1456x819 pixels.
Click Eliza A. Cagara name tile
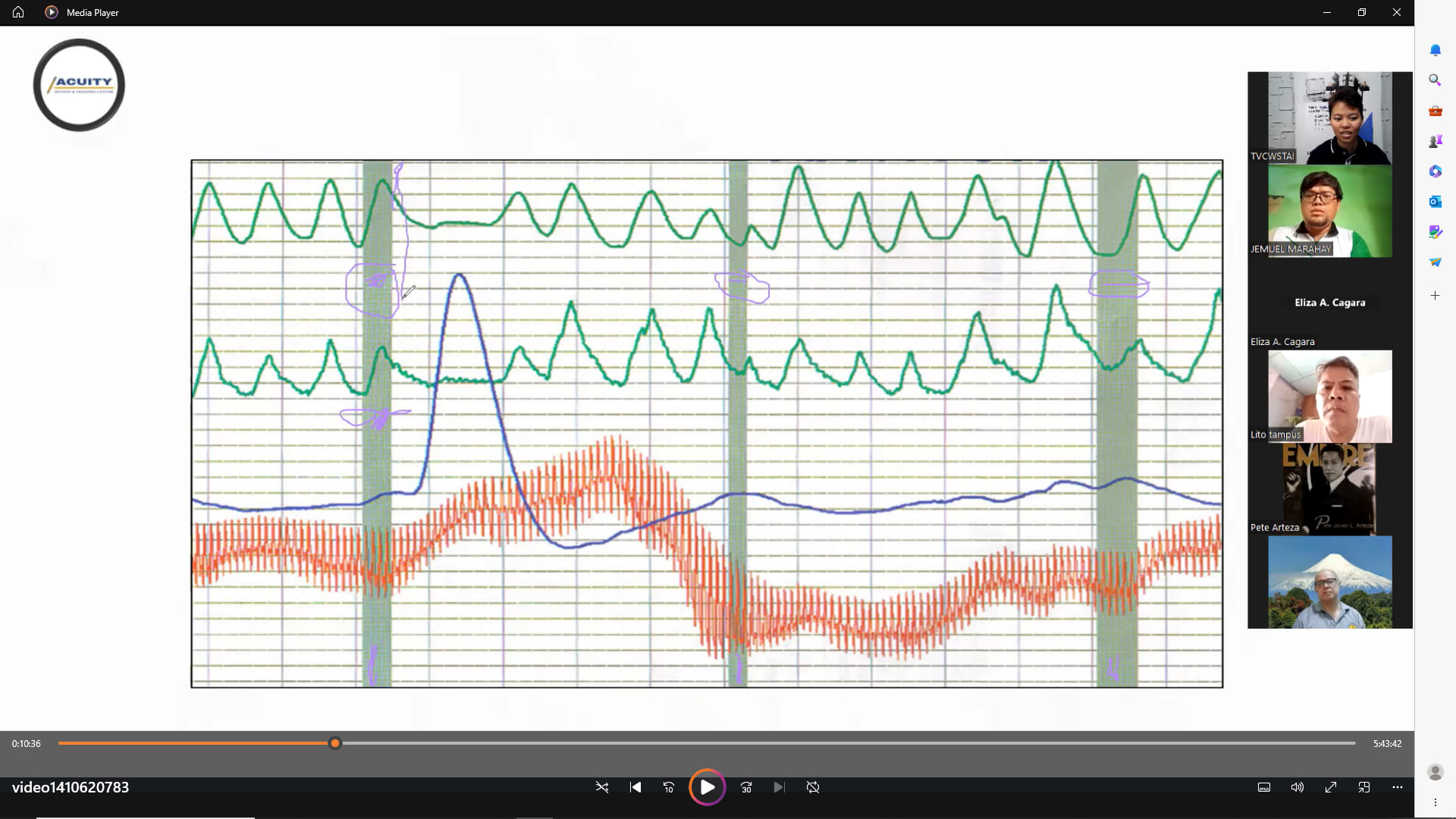1329,303
